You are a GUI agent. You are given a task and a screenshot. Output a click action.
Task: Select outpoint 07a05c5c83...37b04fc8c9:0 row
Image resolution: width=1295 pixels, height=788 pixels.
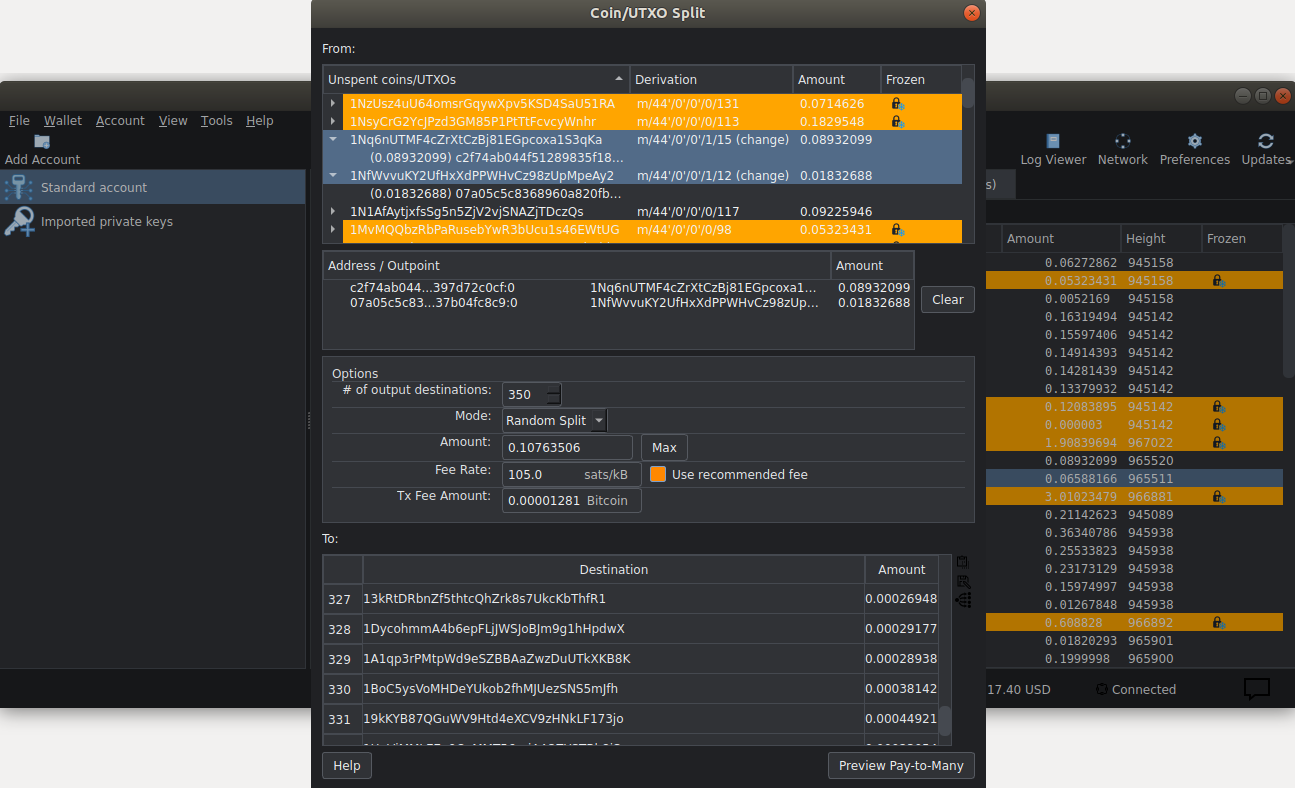619,302
